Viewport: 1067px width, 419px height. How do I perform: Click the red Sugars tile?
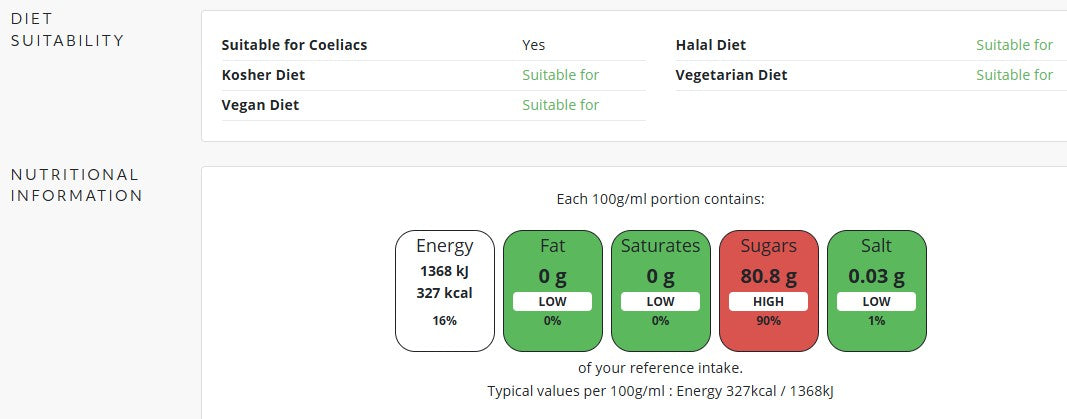[768, 290]
